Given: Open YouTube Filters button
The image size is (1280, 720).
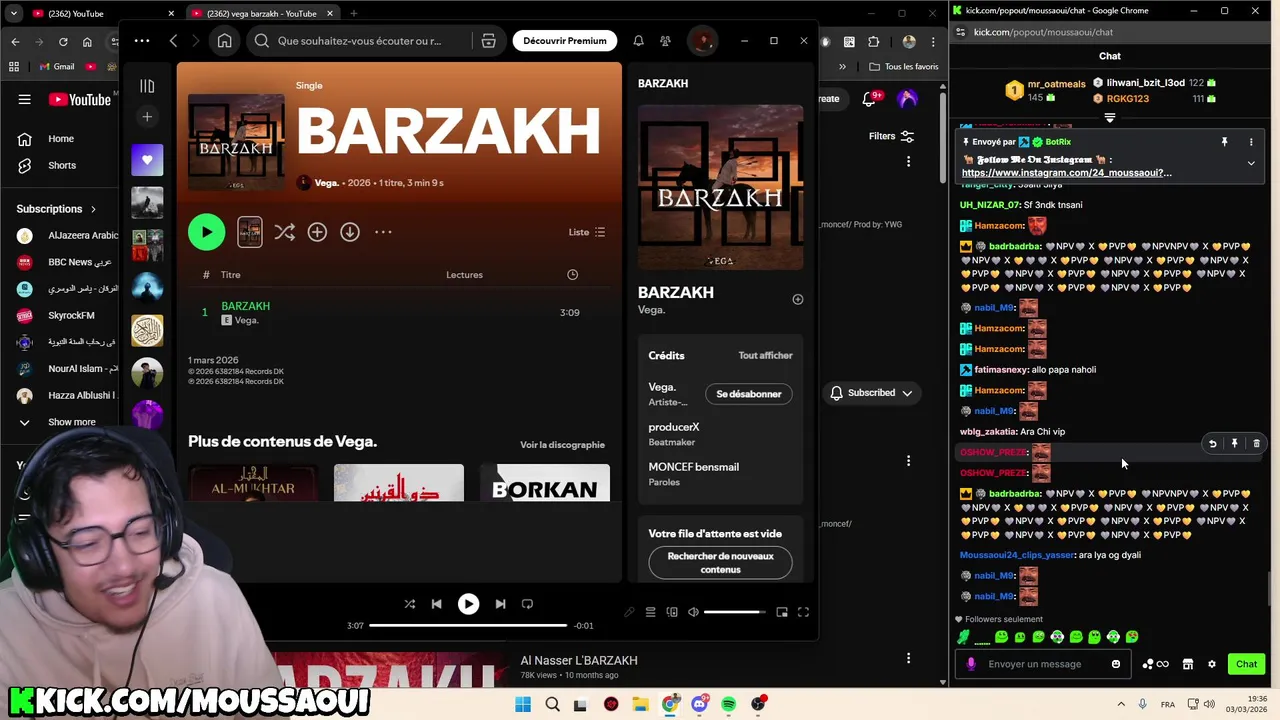Looking at the screenshot, I should tap(891, 136).
